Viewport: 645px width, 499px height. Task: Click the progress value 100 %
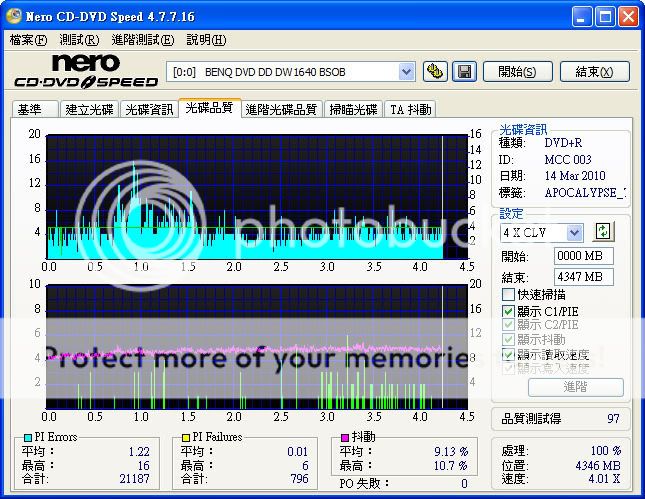pos(606,451)
